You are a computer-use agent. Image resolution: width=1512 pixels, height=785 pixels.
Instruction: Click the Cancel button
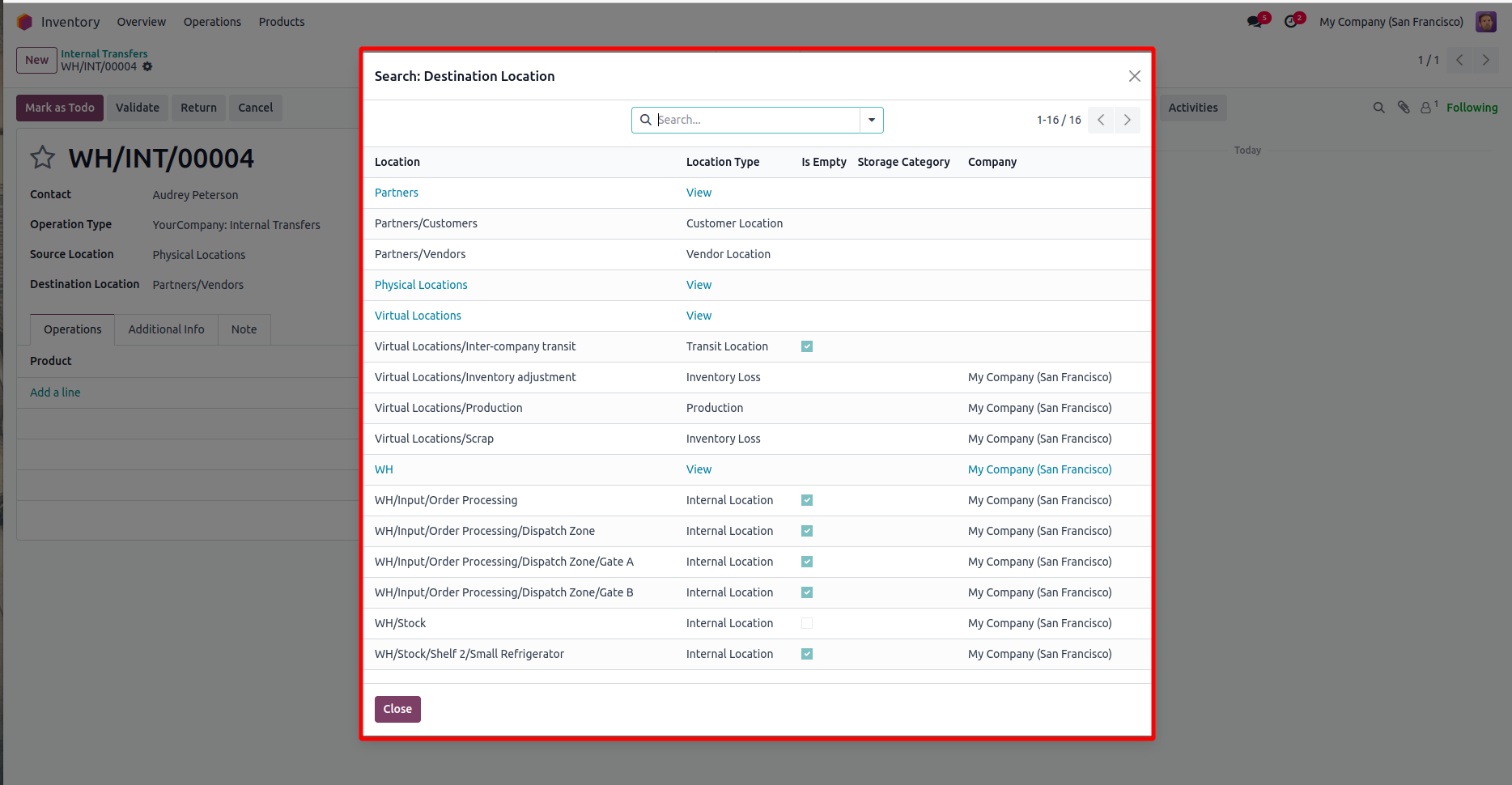255,108
